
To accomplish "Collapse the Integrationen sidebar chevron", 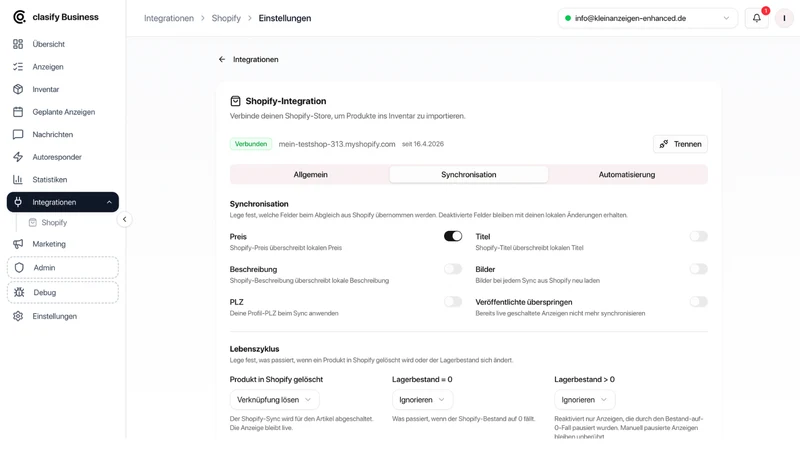I will click(x=109, y=202).
